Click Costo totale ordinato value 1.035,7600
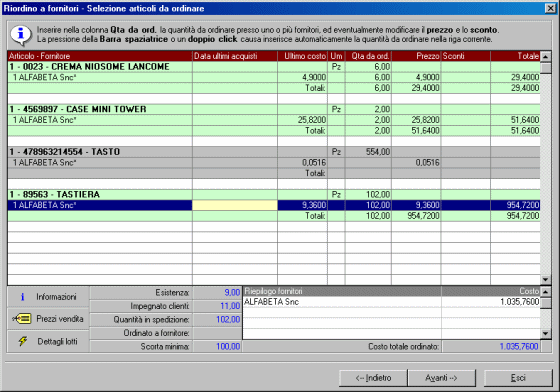 click(491, 346)
